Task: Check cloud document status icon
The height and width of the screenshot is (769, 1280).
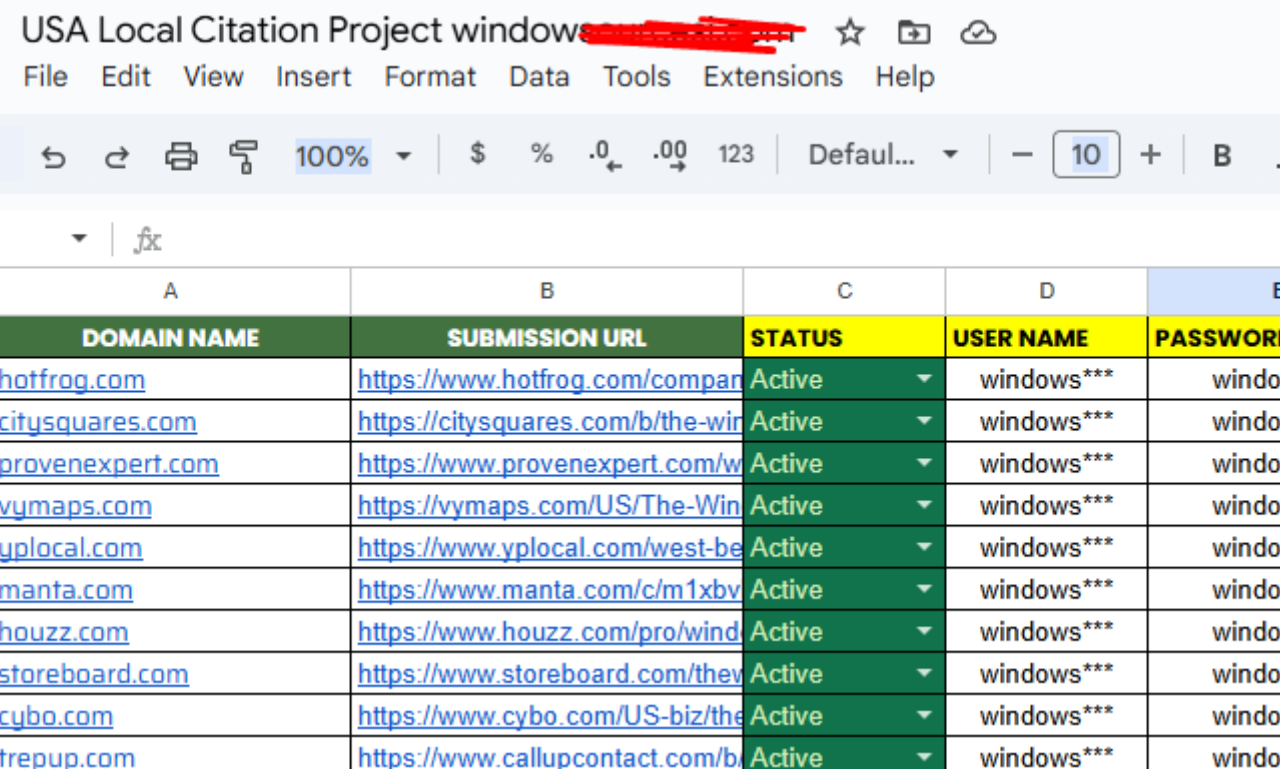Action: tap(977, 33)
